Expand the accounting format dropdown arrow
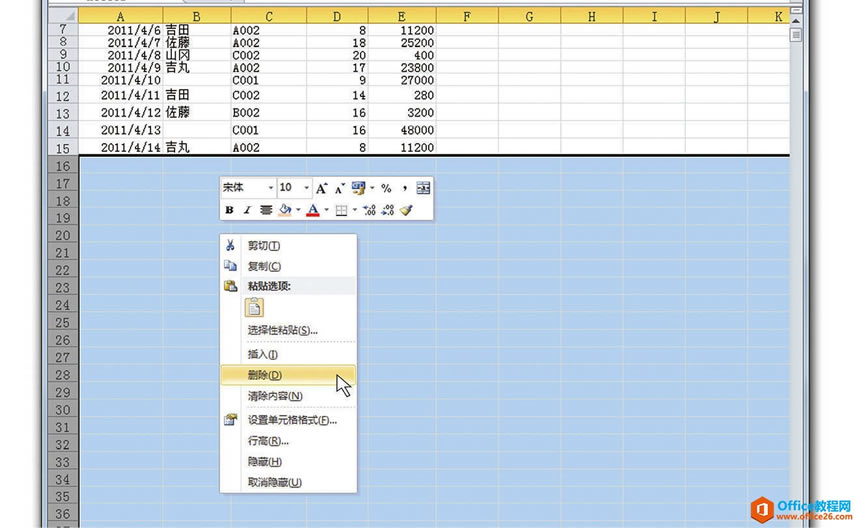The image size is (856, 528). pyautogui.click(x=372, y=188)
